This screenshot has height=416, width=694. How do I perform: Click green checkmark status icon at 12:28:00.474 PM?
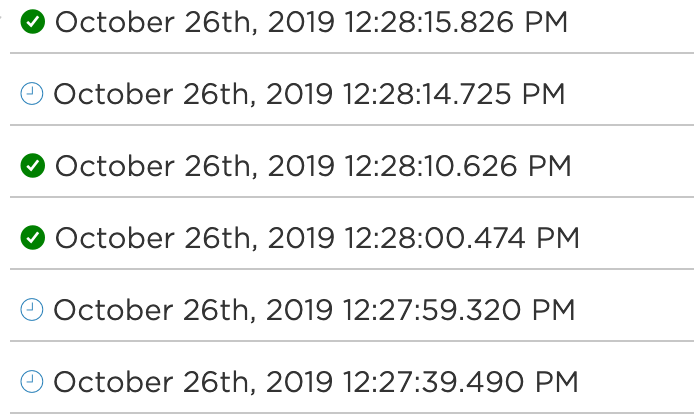pyautogui.click(x=33, y=238)
